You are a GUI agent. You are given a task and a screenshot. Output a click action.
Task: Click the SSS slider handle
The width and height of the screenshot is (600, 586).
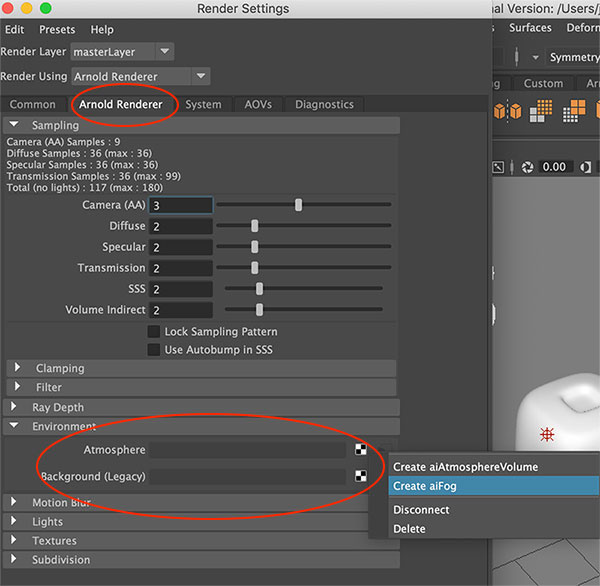click(259, 289)
